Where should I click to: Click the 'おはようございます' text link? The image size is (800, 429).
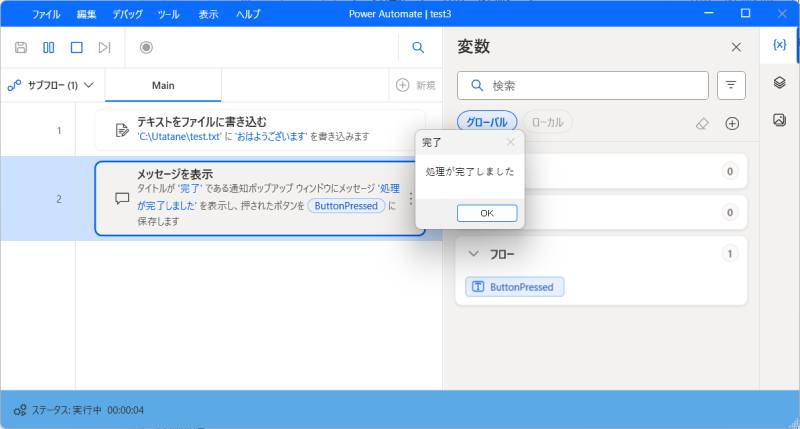(271, 137)
